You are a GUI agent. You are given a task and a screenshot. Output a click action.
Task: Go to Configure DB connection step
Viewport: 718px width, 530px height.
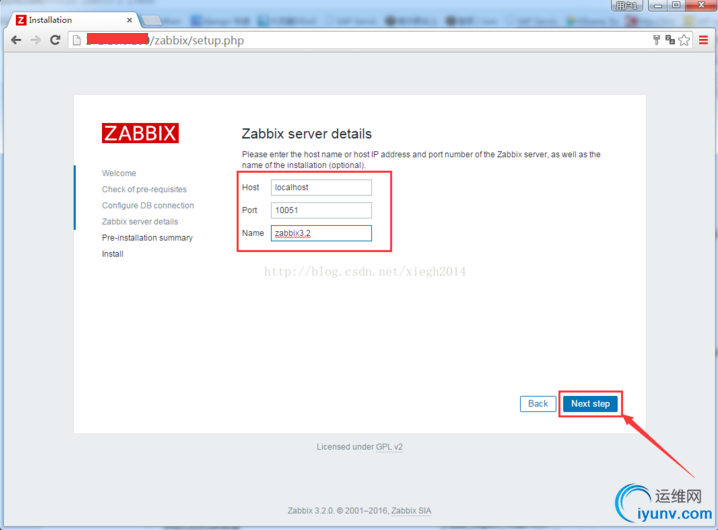click(148, 205)
